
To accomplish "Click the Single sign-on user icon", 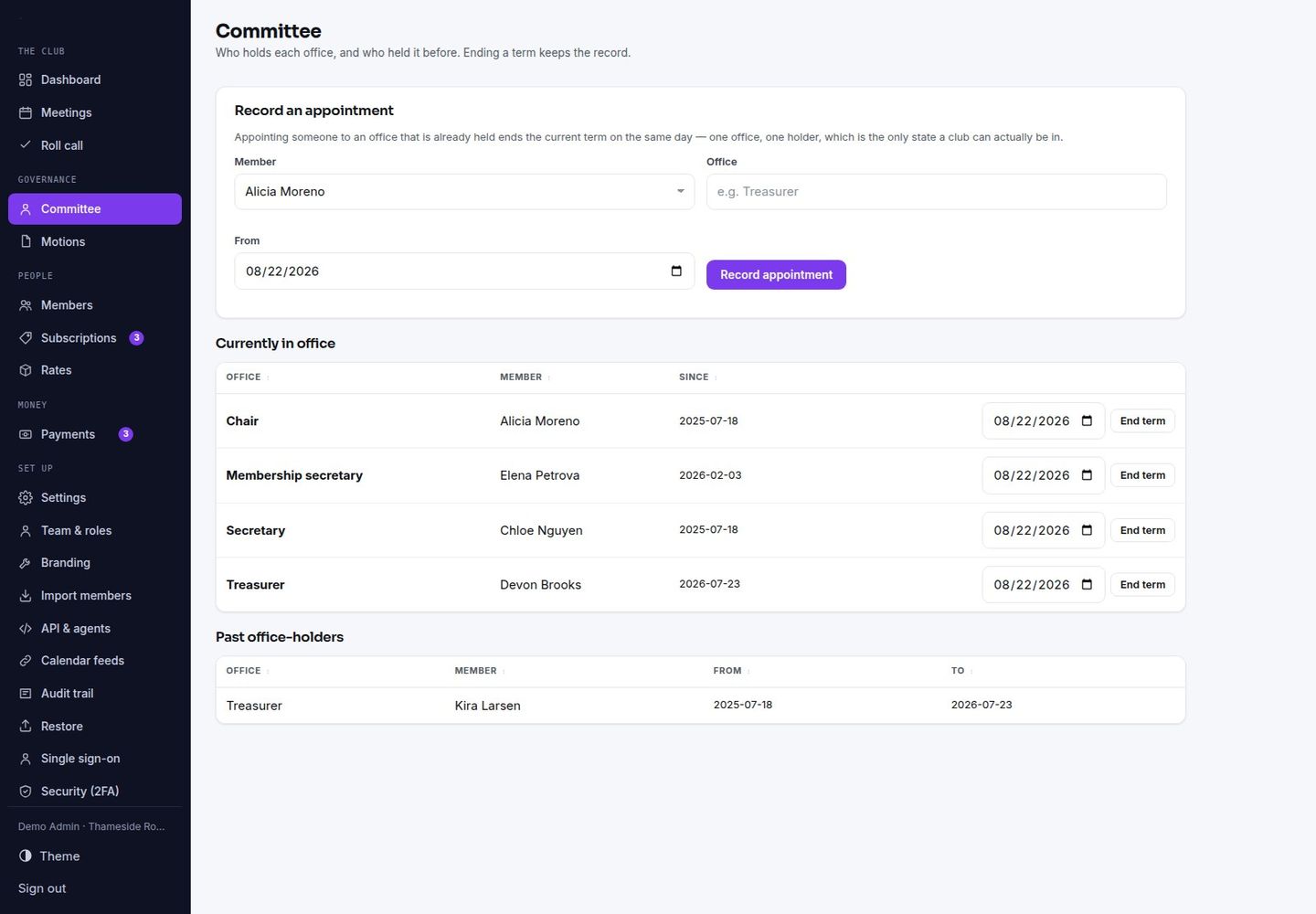I will [26, 759].
